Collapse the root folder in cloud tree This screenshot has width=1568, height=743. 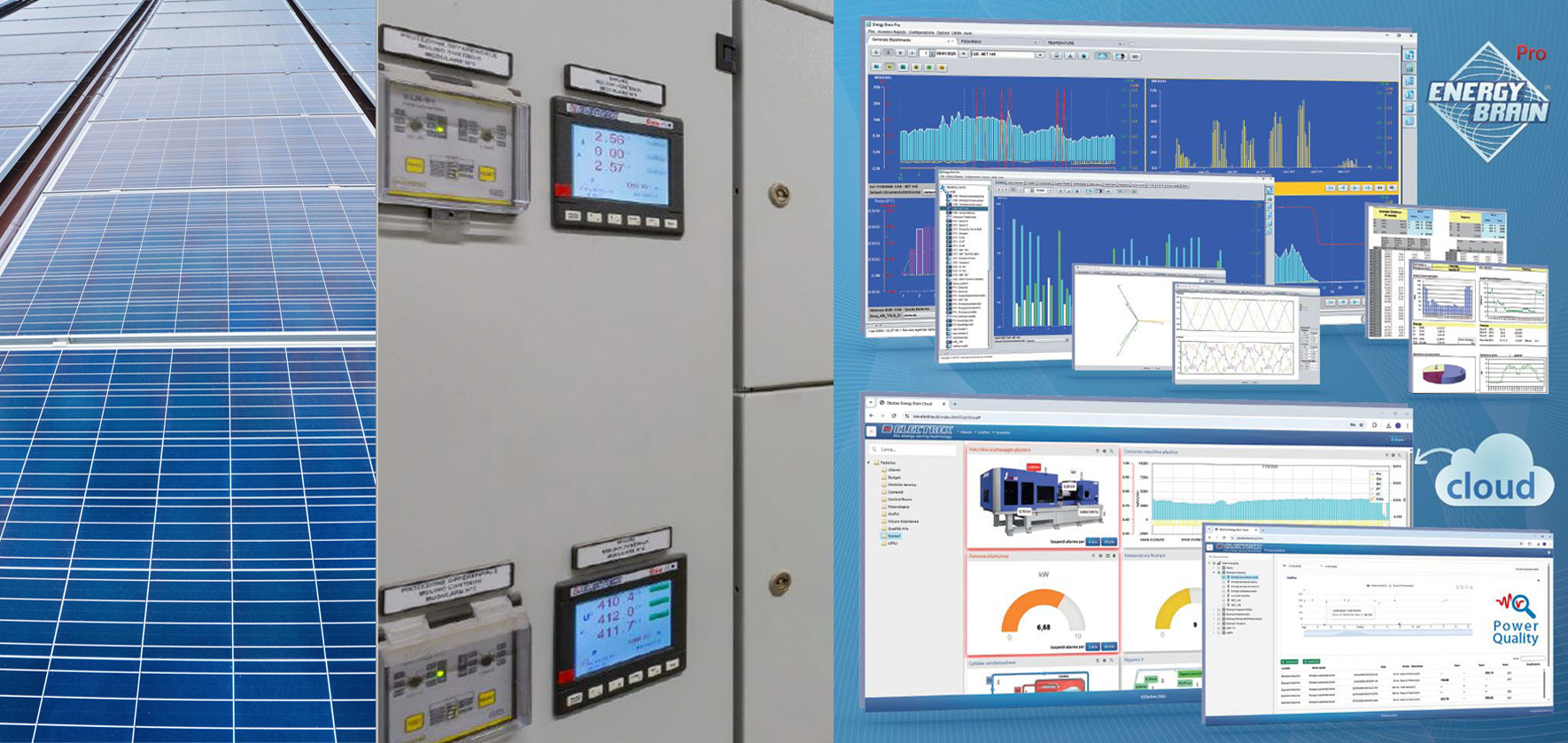[869, 462]
